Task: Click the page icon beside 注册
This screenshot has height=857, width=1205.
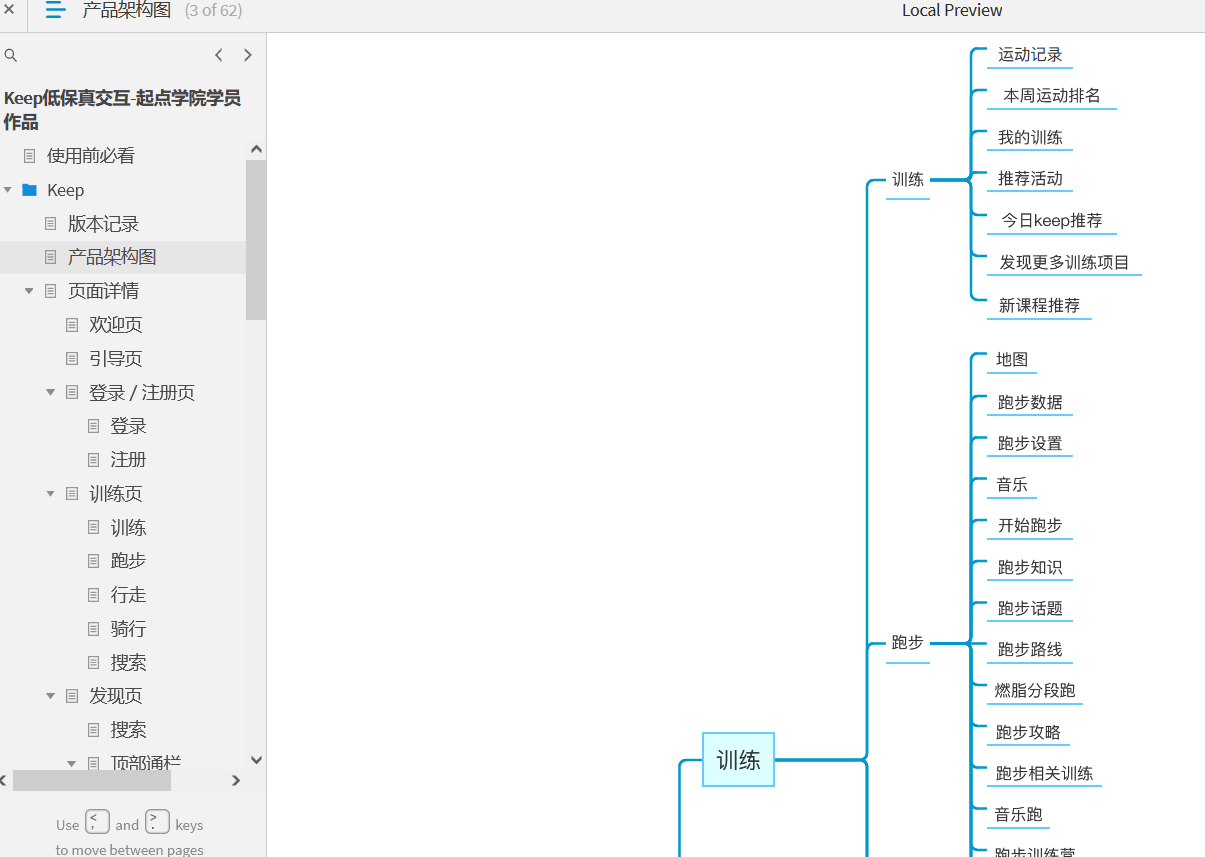Action: click(x=93, y=460)
